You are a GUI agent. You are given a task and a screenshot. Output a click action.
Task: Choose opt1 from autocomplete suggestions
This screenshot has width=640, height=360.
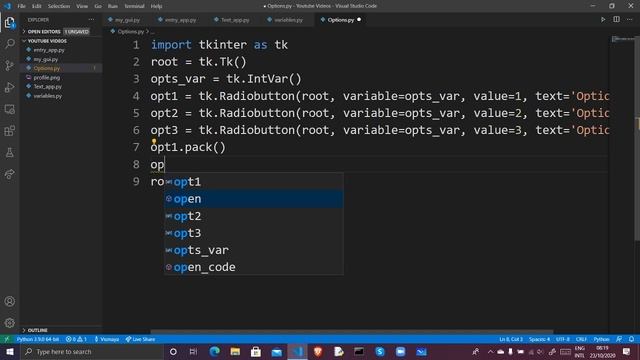pyautogui.click(x=253, y=182)
